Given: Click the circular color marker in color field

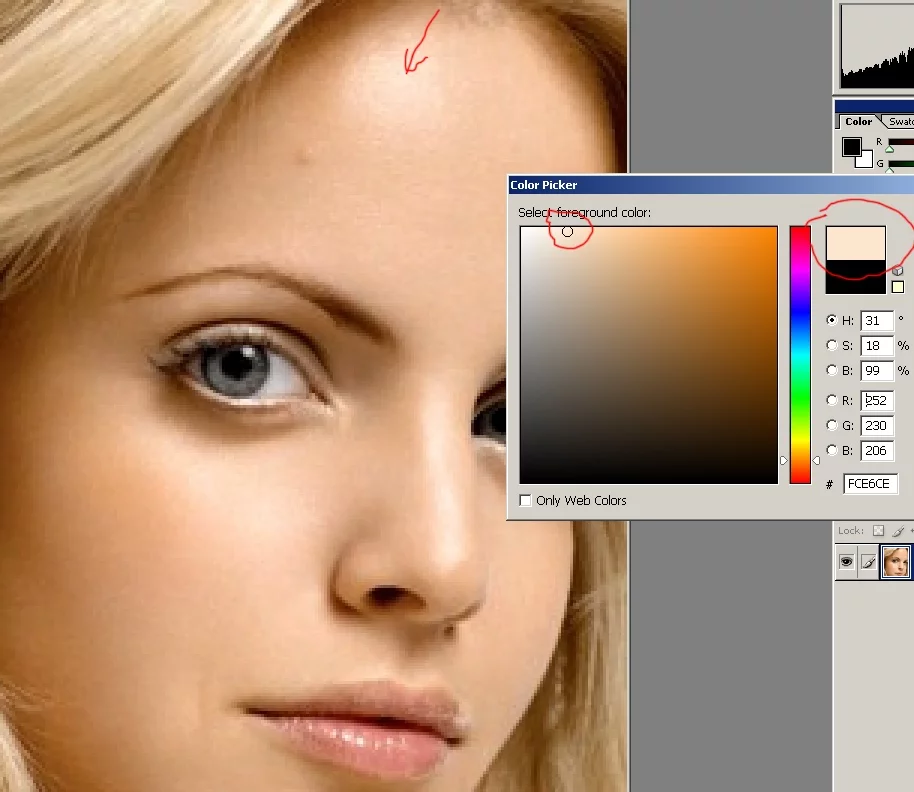Looking at the screenshot, I should (567, 231).
